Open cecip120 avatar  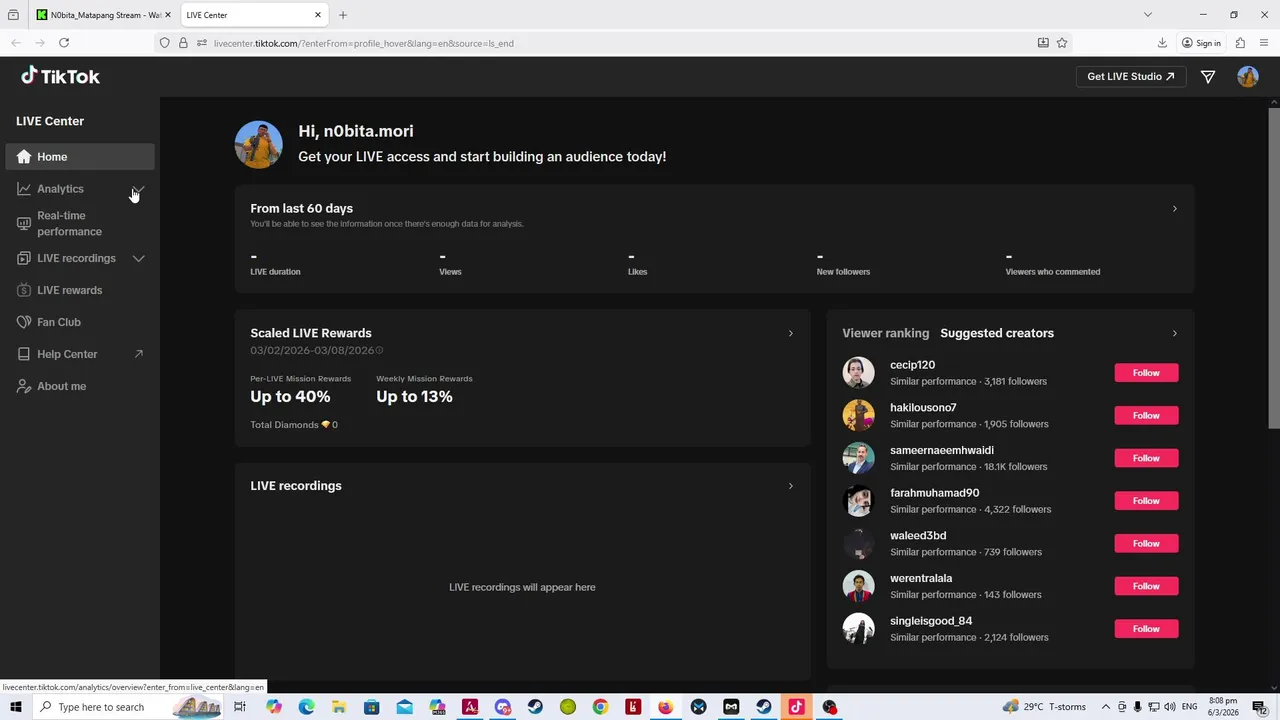pyautogui.click(x=858, y=373)
